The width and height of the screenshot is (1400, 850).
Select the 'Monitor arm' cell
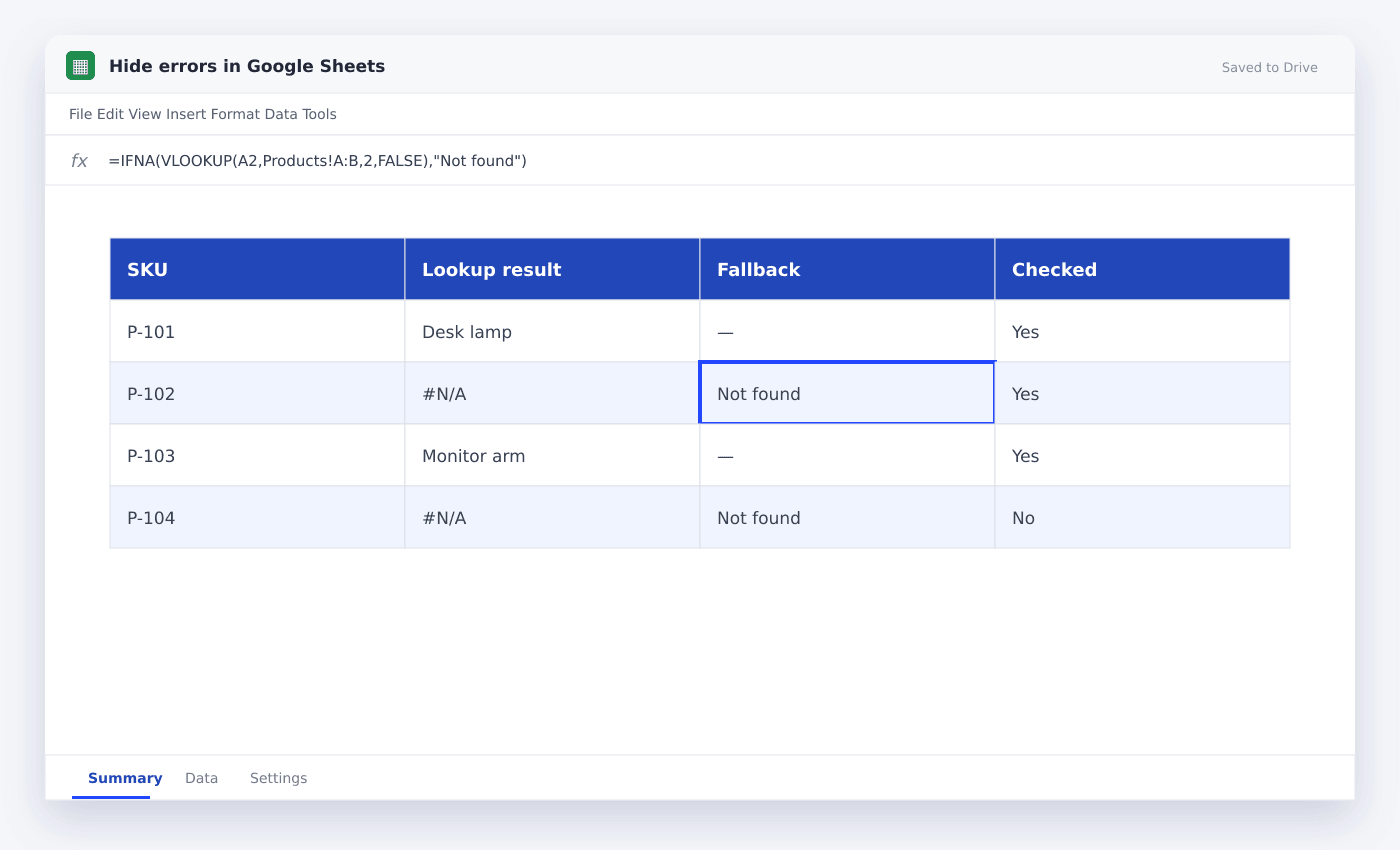click(552, 455)
